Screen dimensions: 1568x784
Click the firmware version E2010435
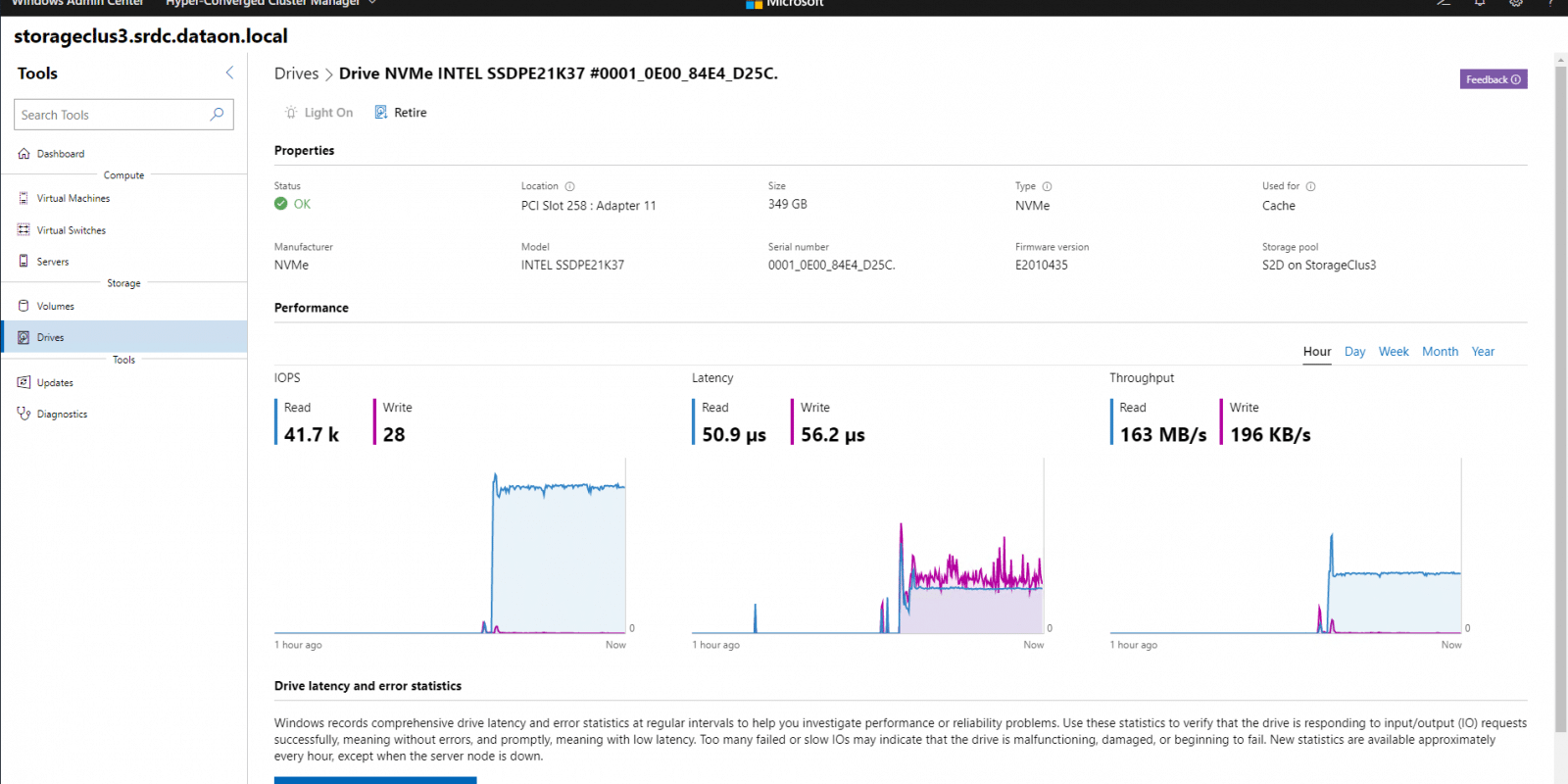coord(1042,265)
